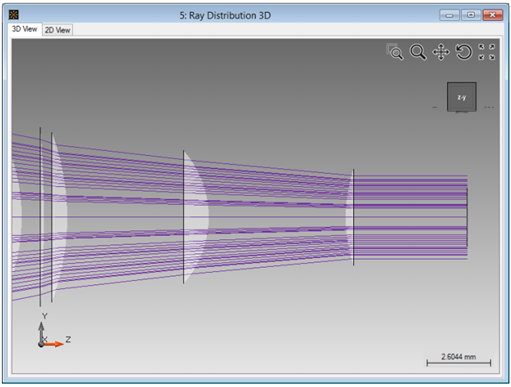This screenshot has width=511, height=387.
Task: Click the Y axis arrow on the triad
Action: [41, 332]
